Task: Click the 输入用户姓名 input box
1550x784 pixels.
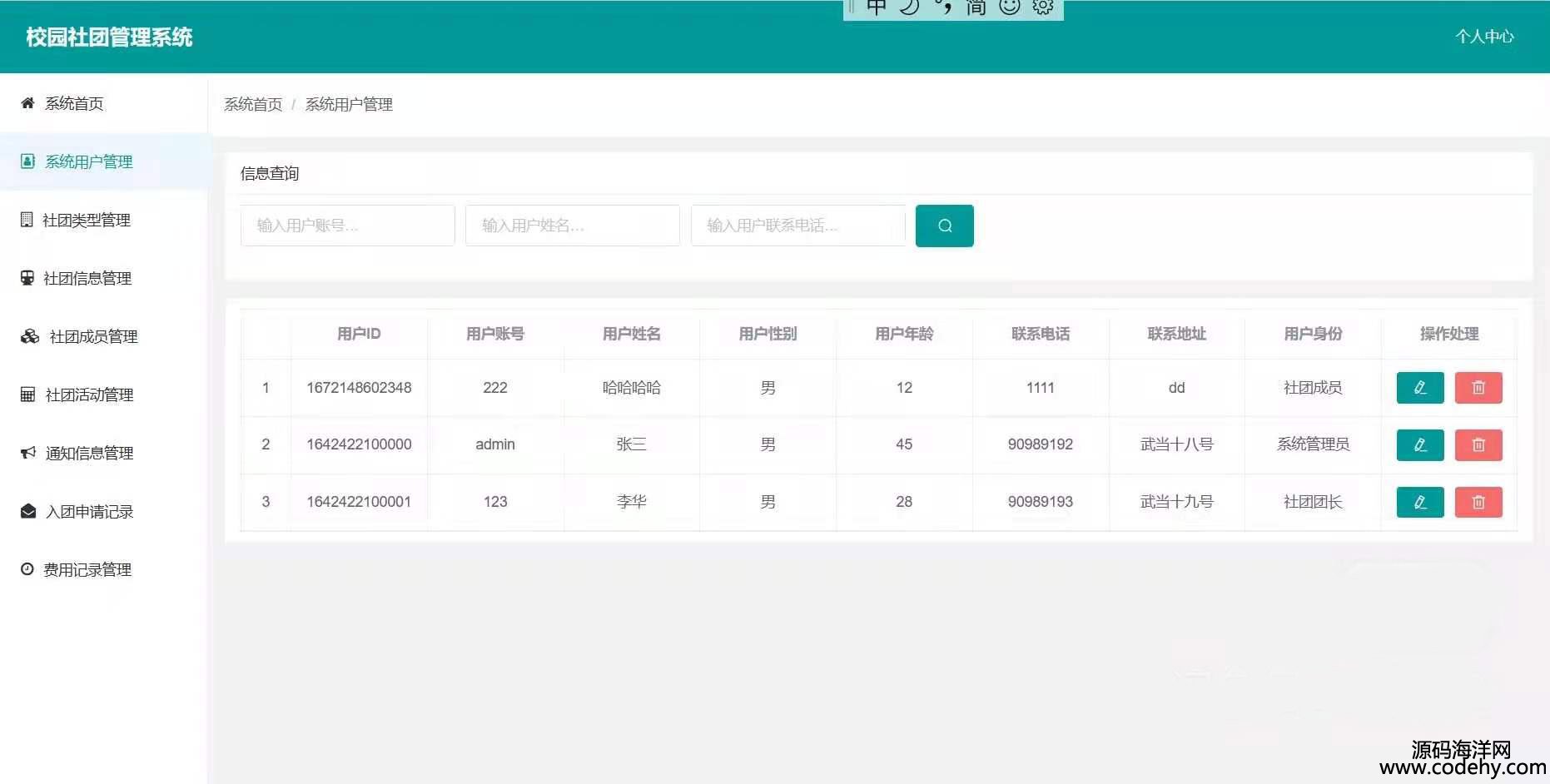Action: [572, 226]
